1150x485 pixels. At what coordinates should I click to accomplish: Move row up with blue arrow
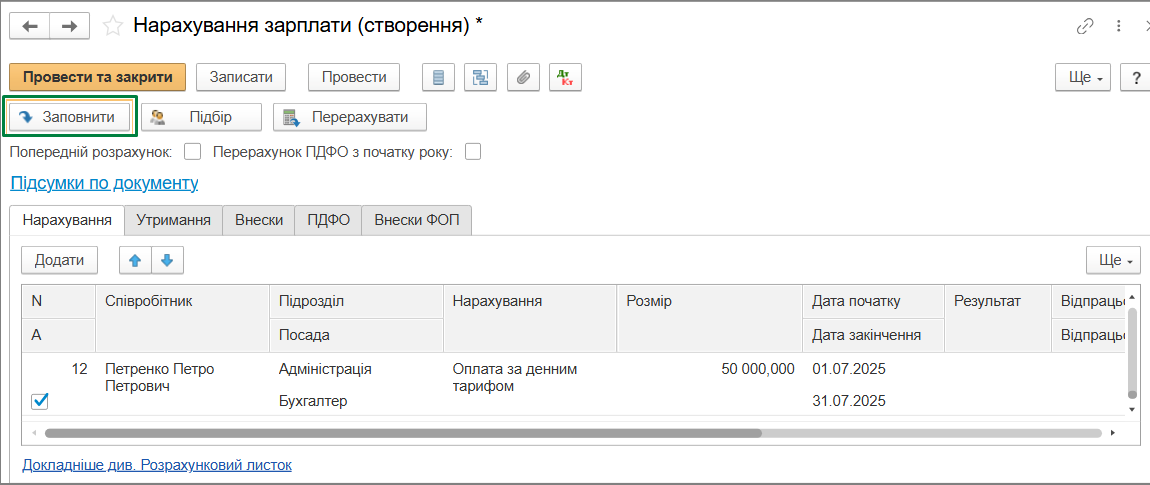(x=135, y=260)
